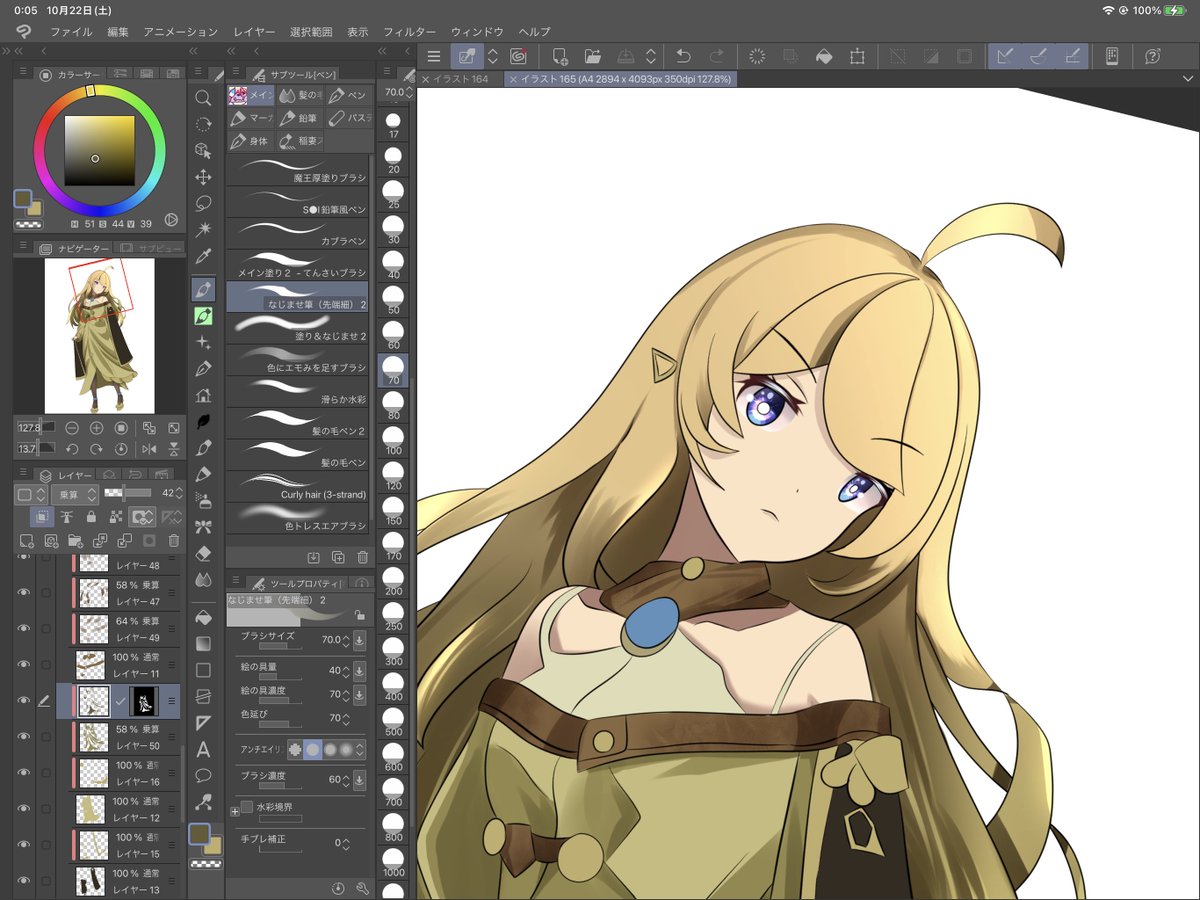Create new layer folder in Layers panel
The image size is (1200, 900).
pos(76,541)
